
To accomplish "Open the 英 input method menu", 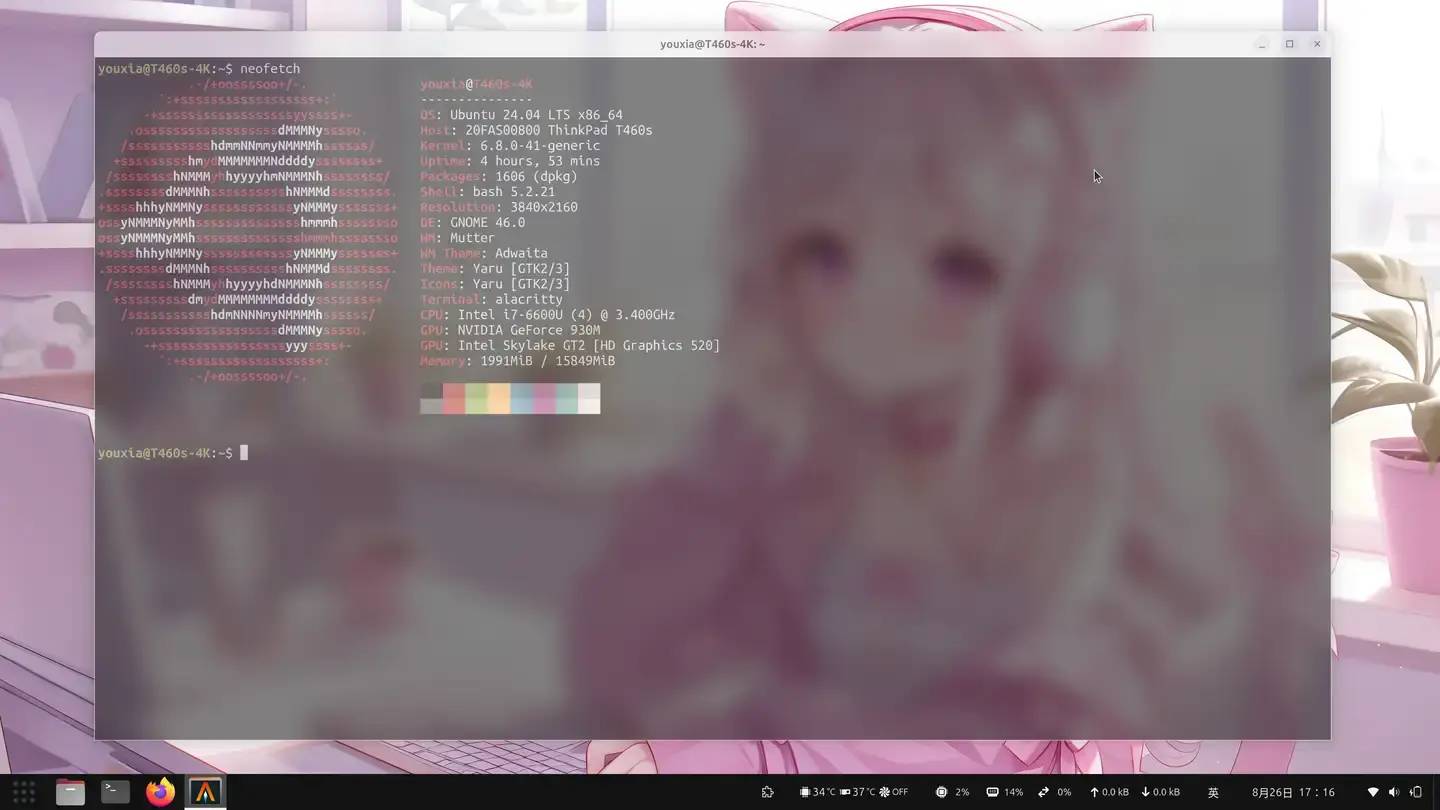I will point(1213,792).
